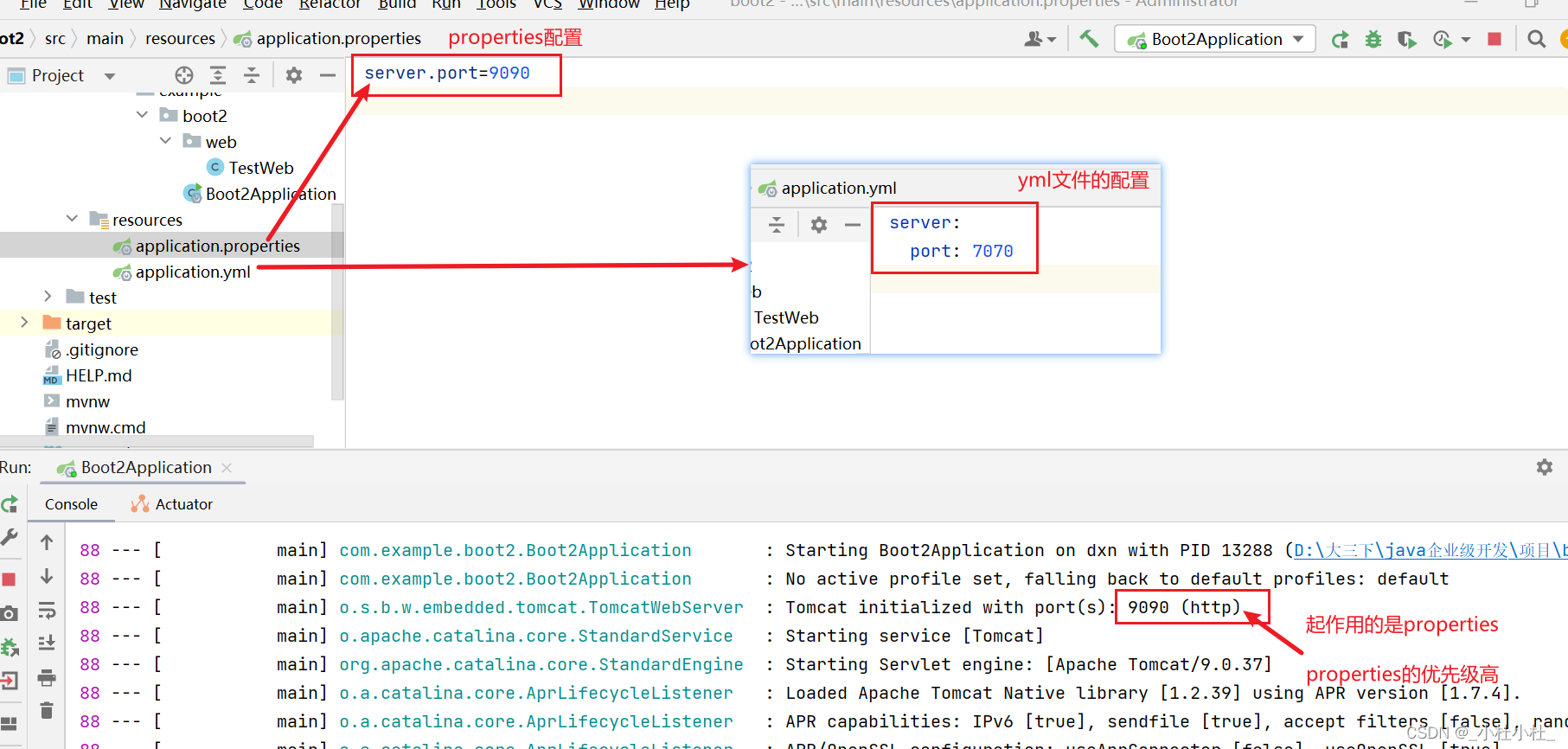The width and height of the screenshot is (1568, 749).
Task: Open the Refactor menu
Action: pyautogui.click(x=330, y=4)
